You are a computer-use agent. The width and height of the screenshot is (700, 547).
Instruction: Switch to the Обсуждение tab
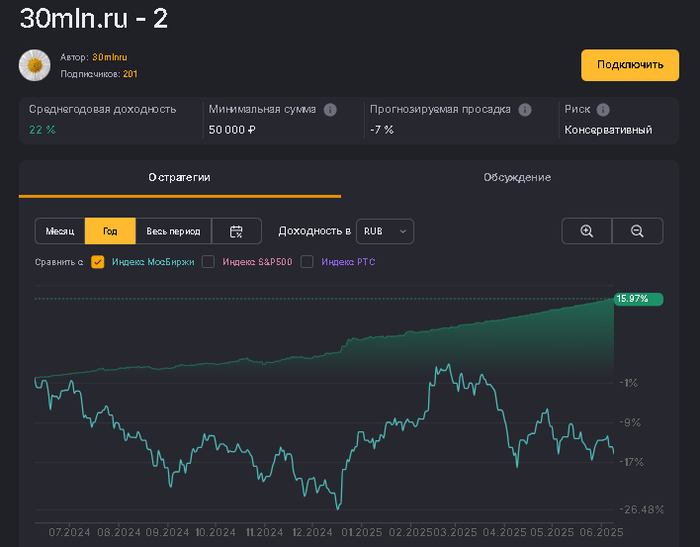coord(517,177)
